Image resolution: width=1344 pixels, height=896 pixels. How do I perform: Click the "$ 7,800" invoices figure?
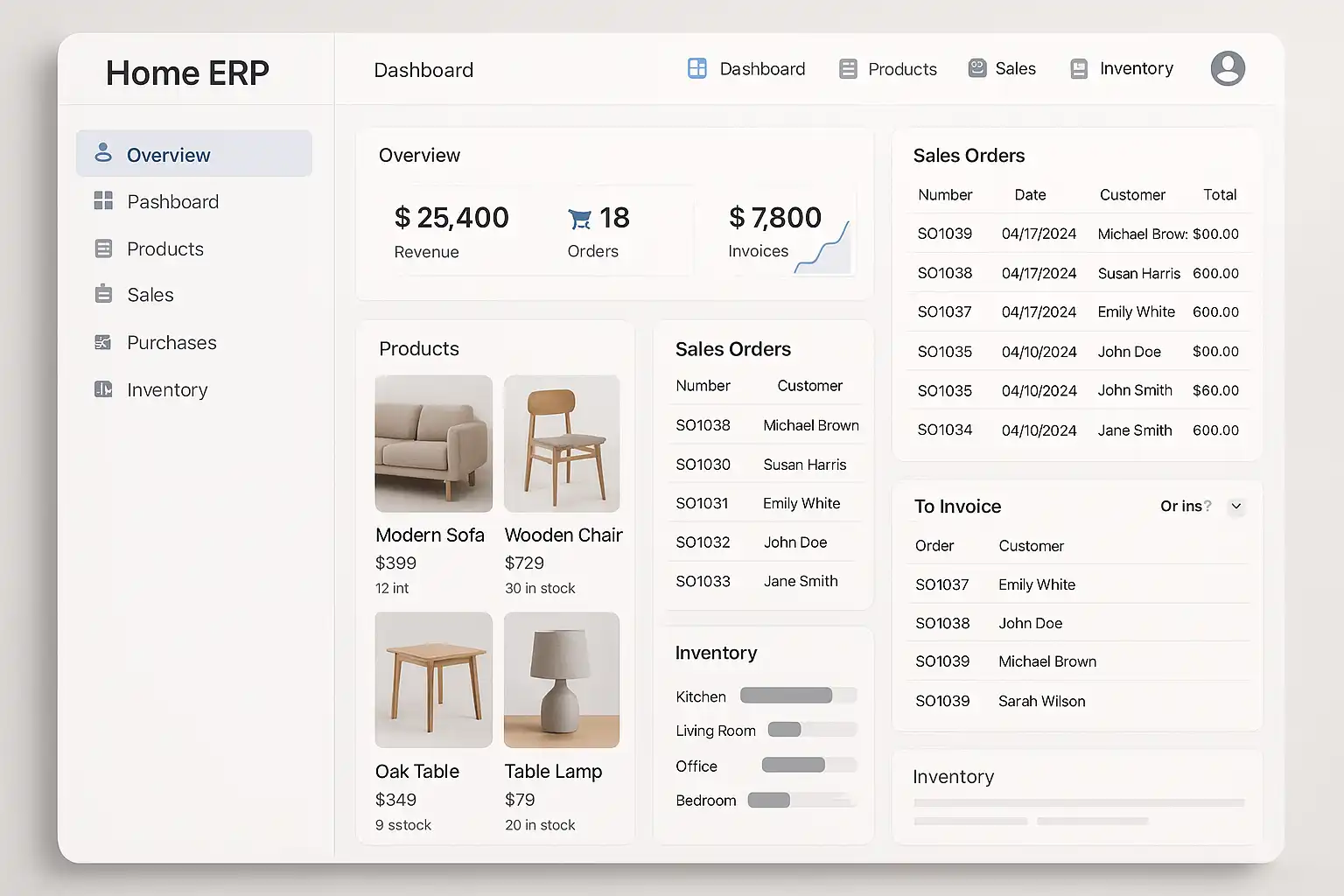click(x=775, y=217)
